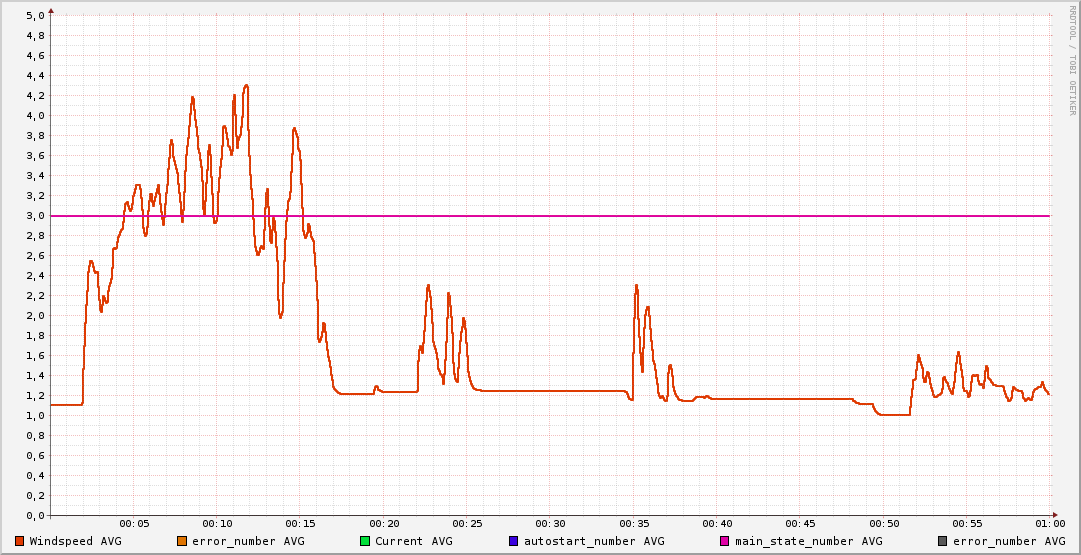The height and width of the screenshot is (555, 1081).
Task: Click the magenta main_state_number legend swatch
Action: click(725, 541)
